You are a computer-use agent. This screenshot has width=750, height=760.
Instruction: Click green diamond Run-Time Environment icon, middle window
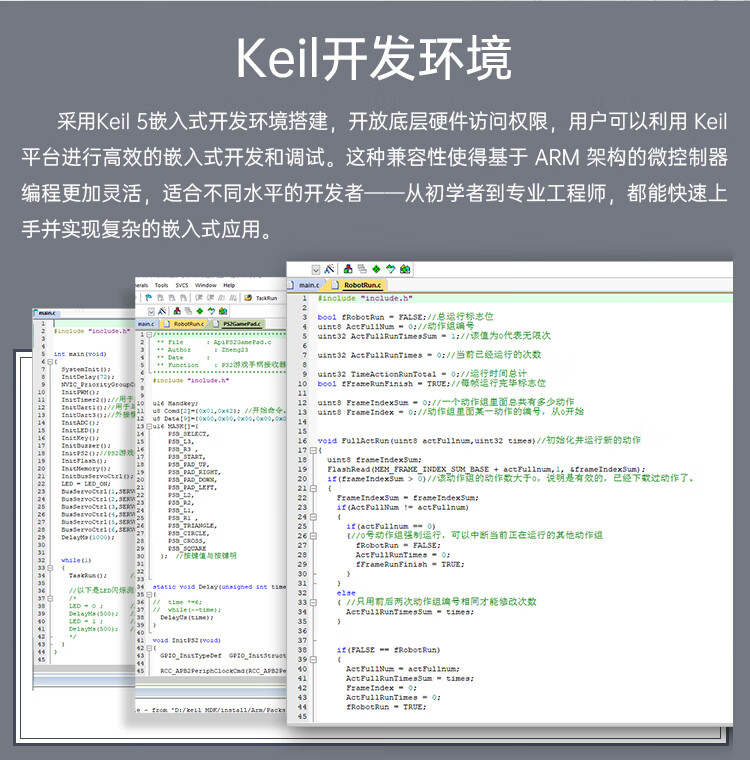pyautogui.click(x=200, y=311)
